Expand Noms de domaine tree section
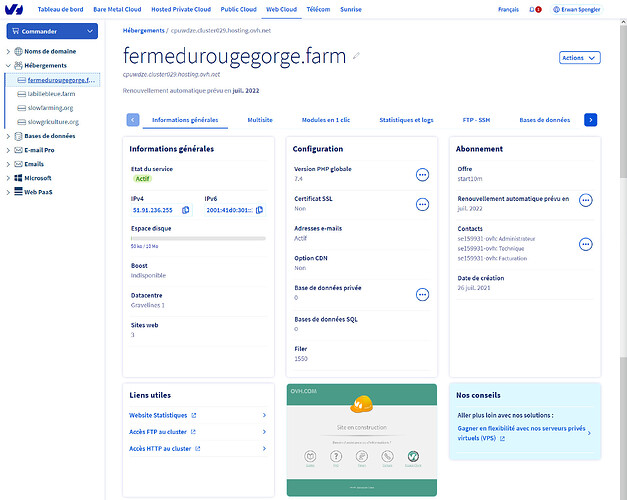The image size is (627, 500). 8,51
